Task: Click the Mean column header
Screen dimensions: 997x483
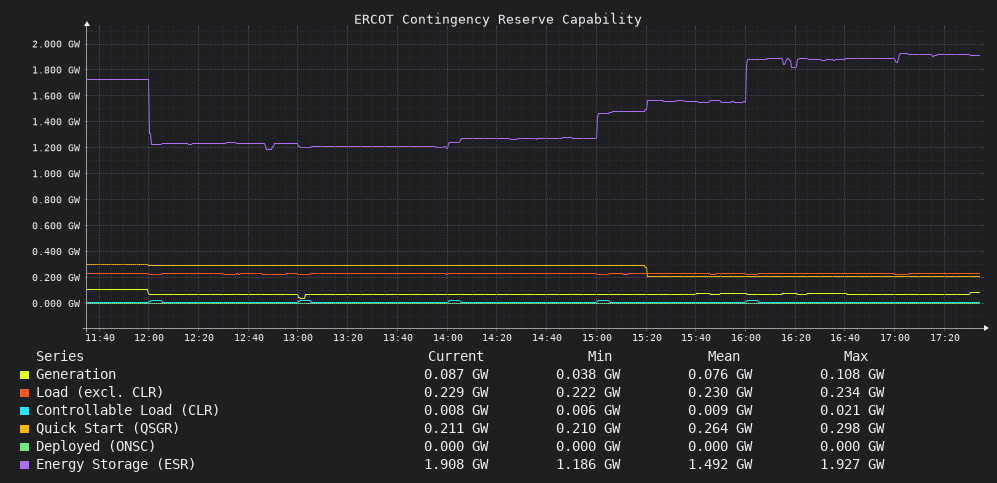Action: 724,357
